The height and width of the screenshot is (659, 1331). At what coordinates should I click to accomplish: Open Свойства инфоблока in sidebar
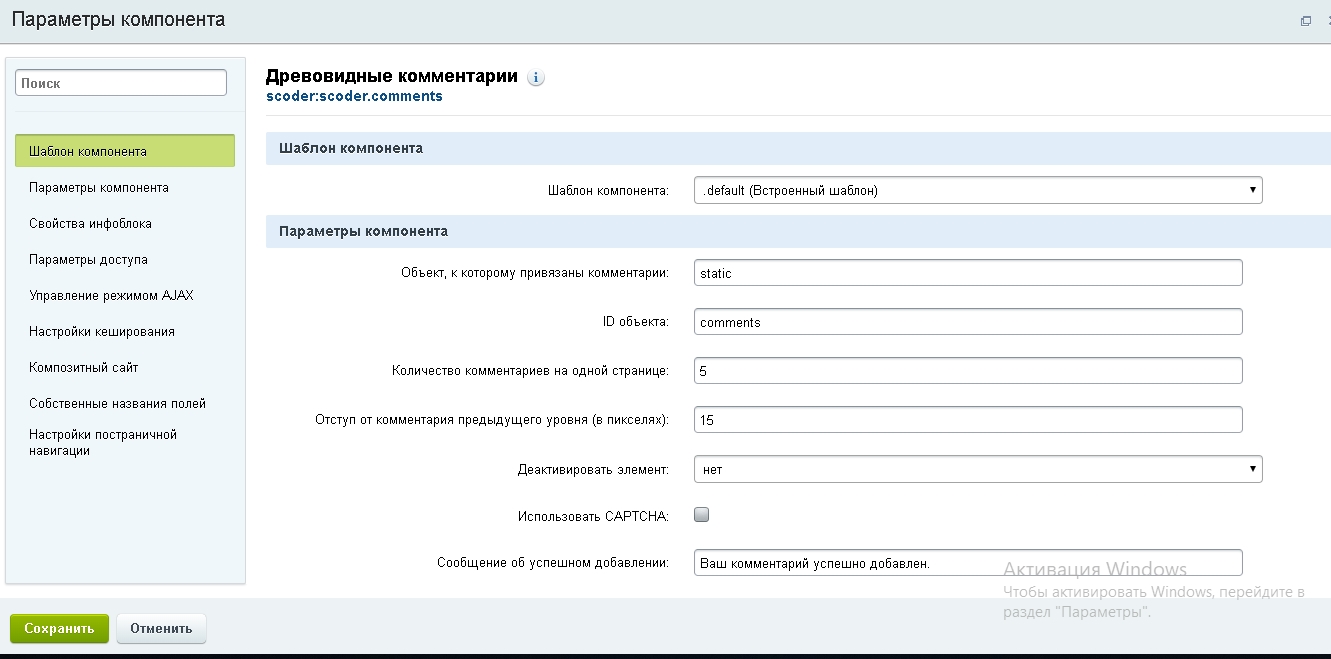click(x=90, y=223)
